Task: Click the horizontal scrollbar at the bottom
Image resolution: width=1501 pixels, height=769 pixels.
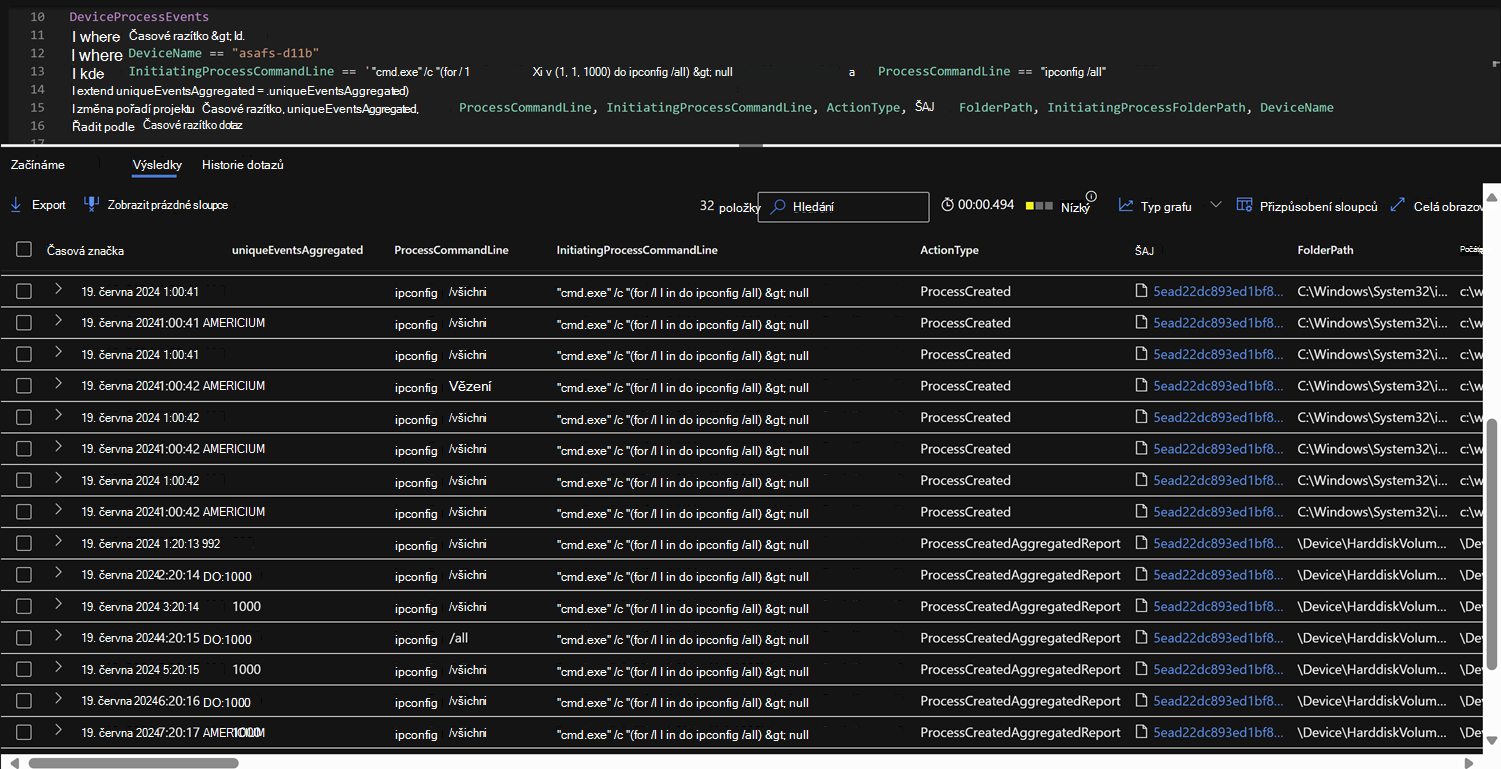Action: (134, 763)
